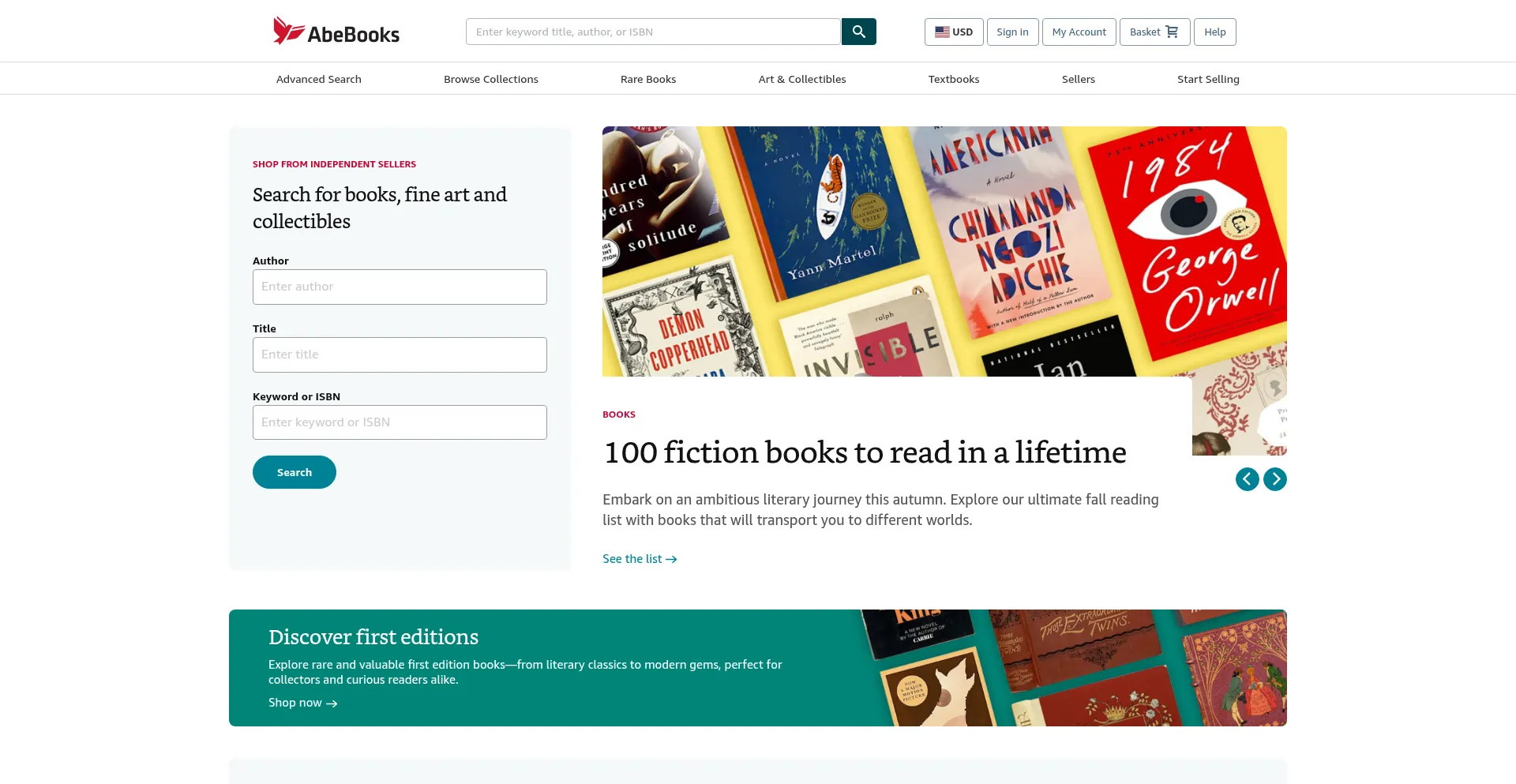Go to Textbooks section

953,79
